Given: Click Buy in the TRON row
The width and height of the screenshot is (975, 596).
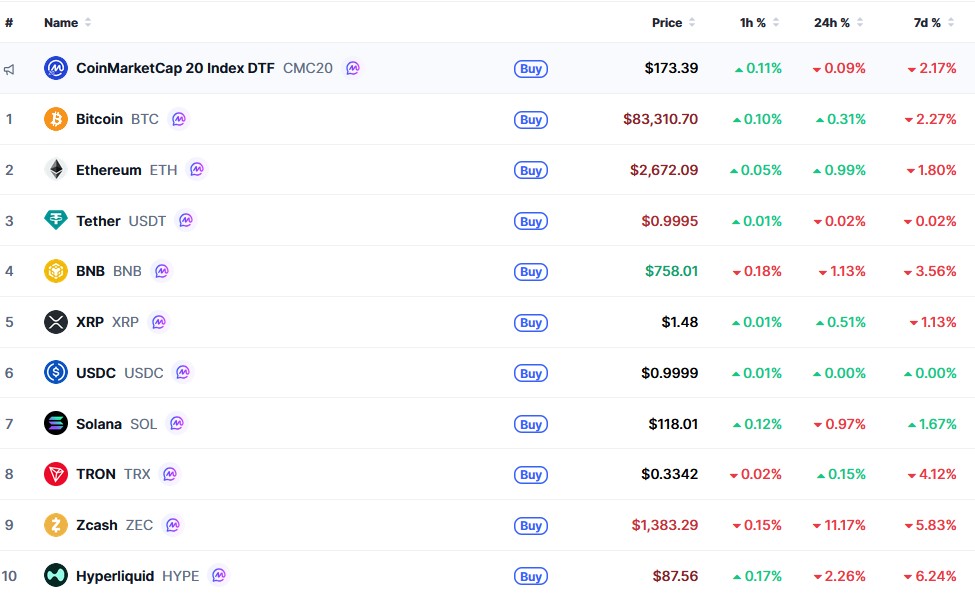Looking at the screenshot, I should [x=531, y=475].
